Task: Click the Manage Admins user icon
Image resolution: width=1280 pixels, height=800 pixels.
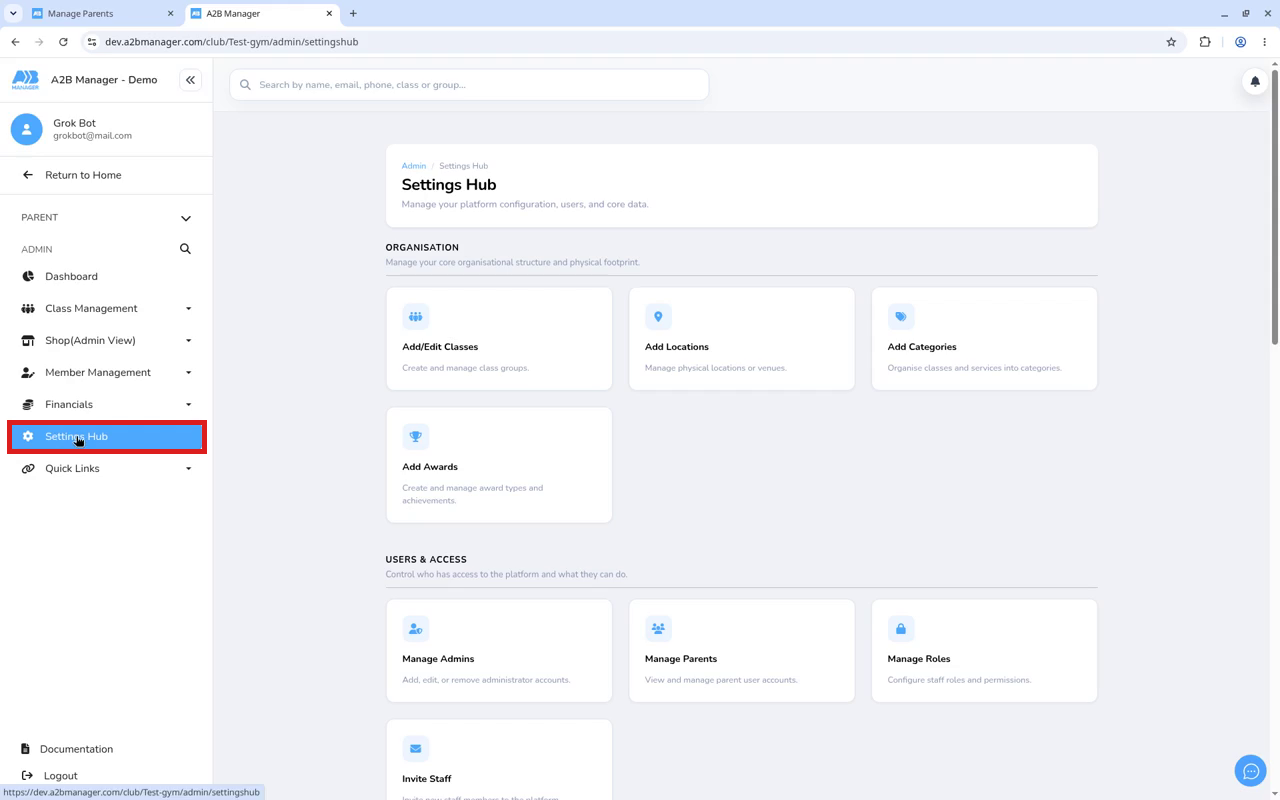Action: [415, 629]
